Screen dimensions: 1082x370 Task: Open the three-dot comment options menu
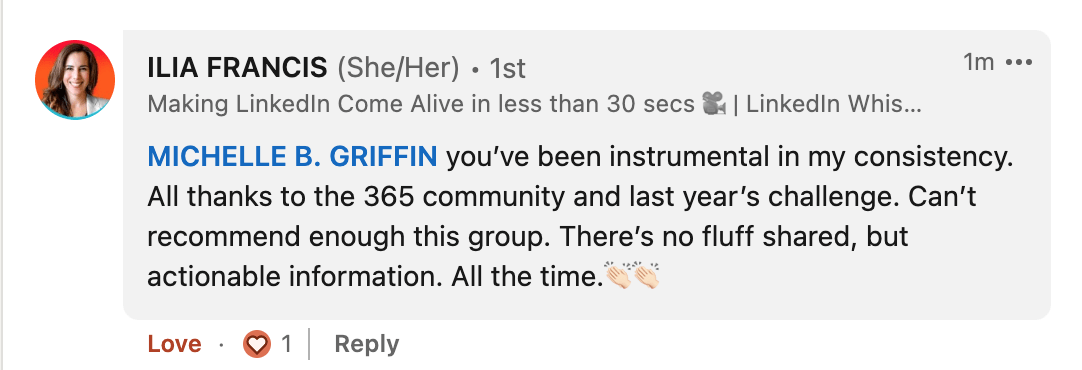pyautogui.click(x=1019, y=63)
